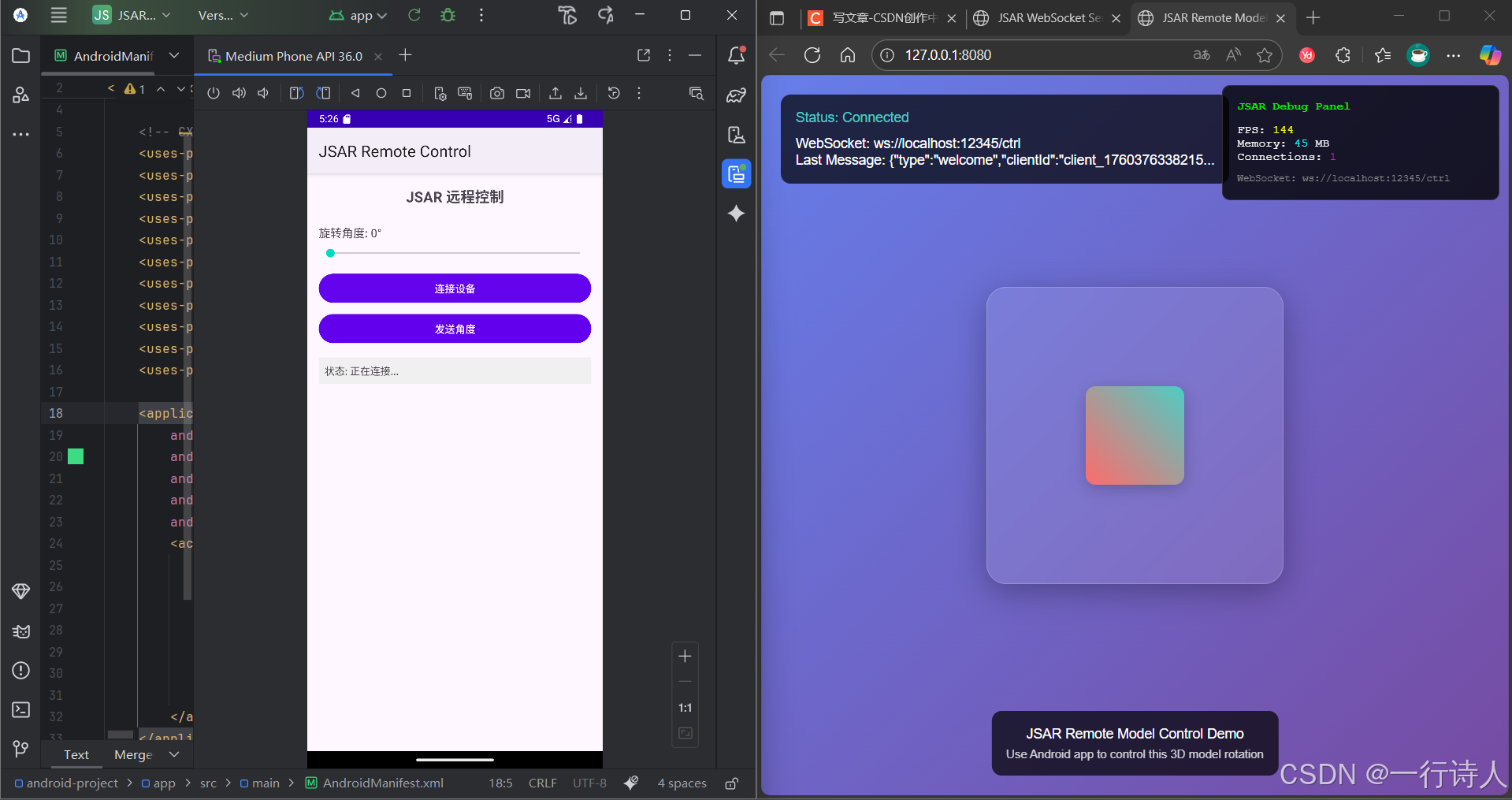Go to the browser home page

848,55
